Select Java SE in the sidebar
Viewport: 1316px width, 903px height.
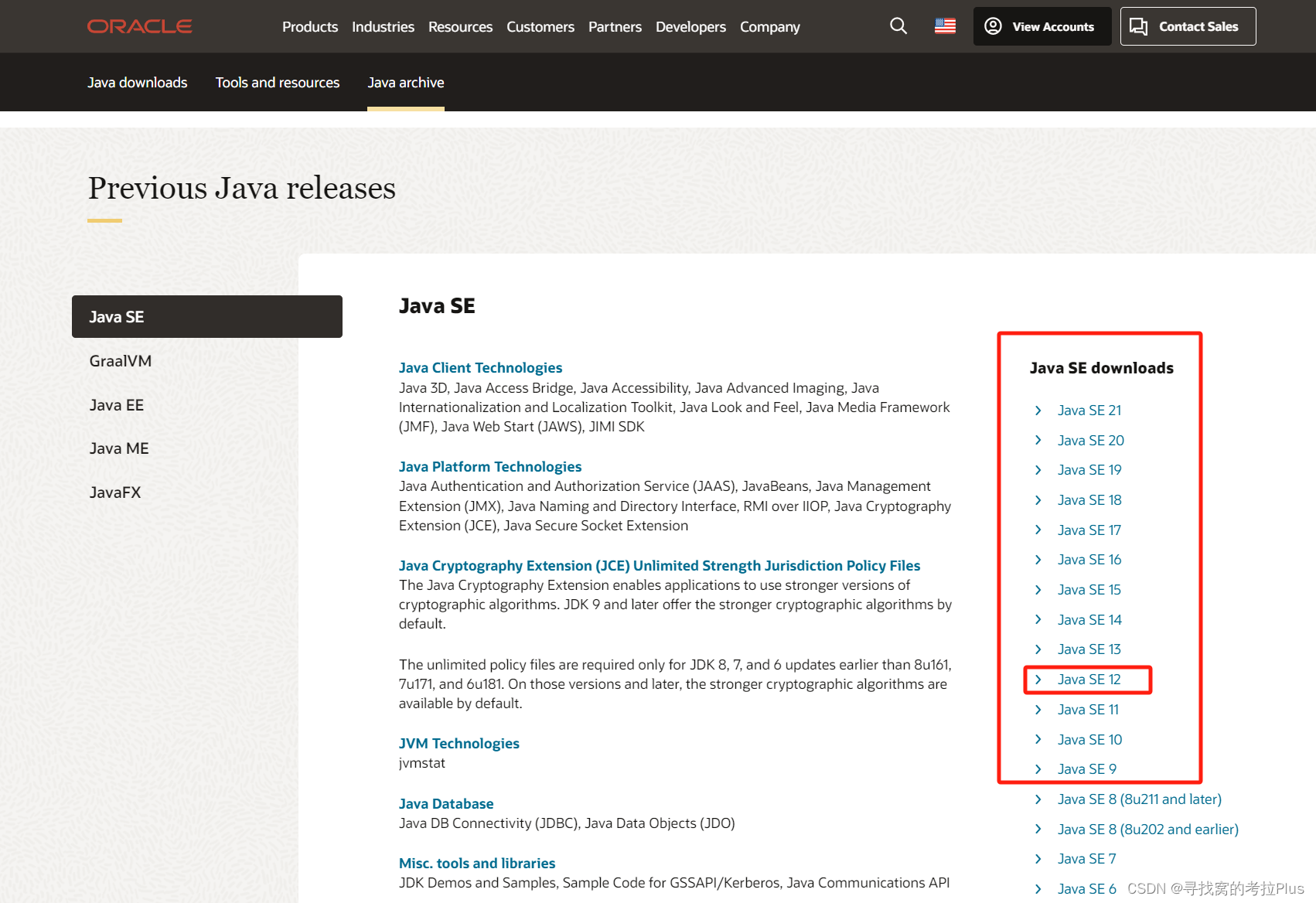[x=207, y=317]
